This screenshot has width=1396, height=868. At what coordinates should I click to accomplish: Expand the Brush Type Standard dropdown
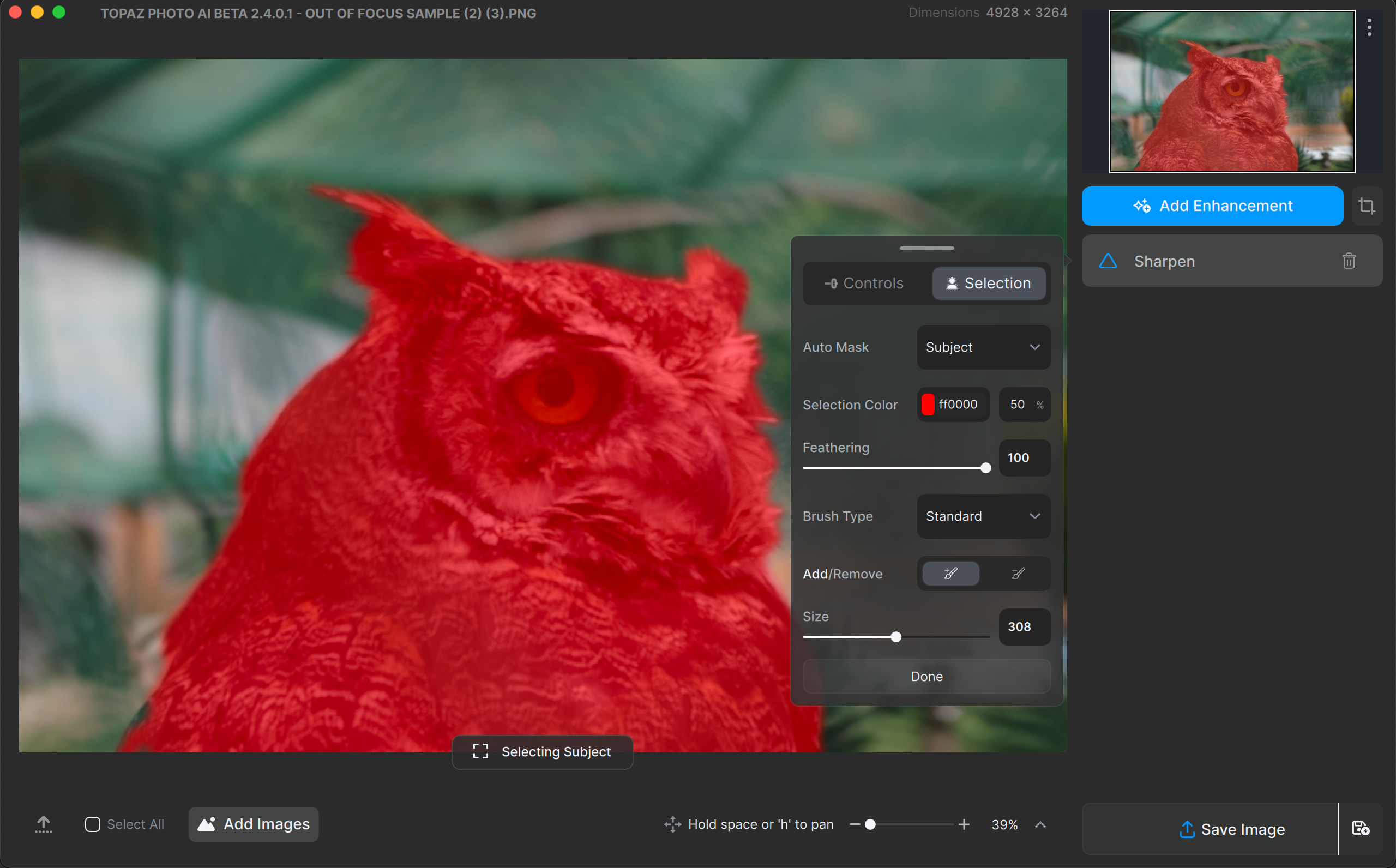pyautogui.click(x=984, y=517)
